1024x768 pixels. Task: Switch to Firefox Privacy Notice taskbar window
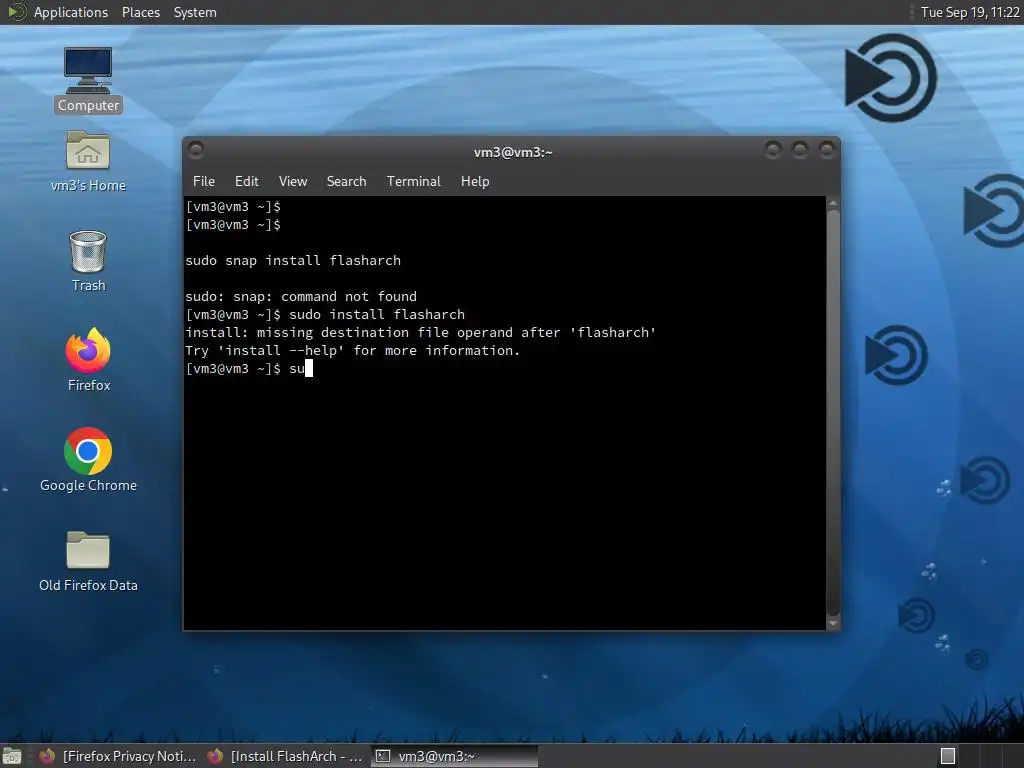(x=118, y=756)
